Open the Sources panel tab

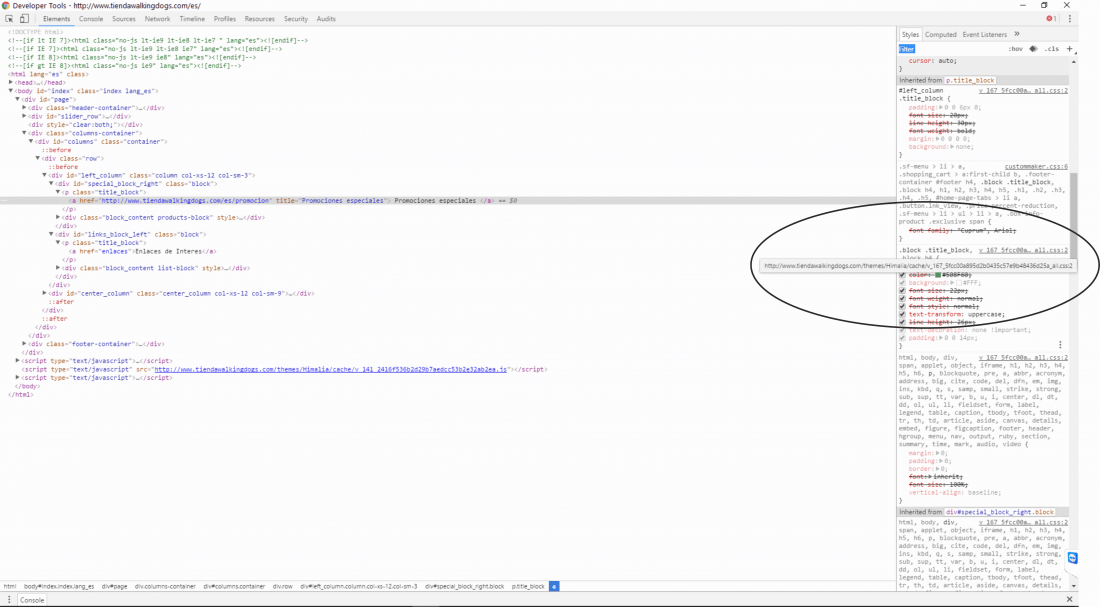point(123,19)
